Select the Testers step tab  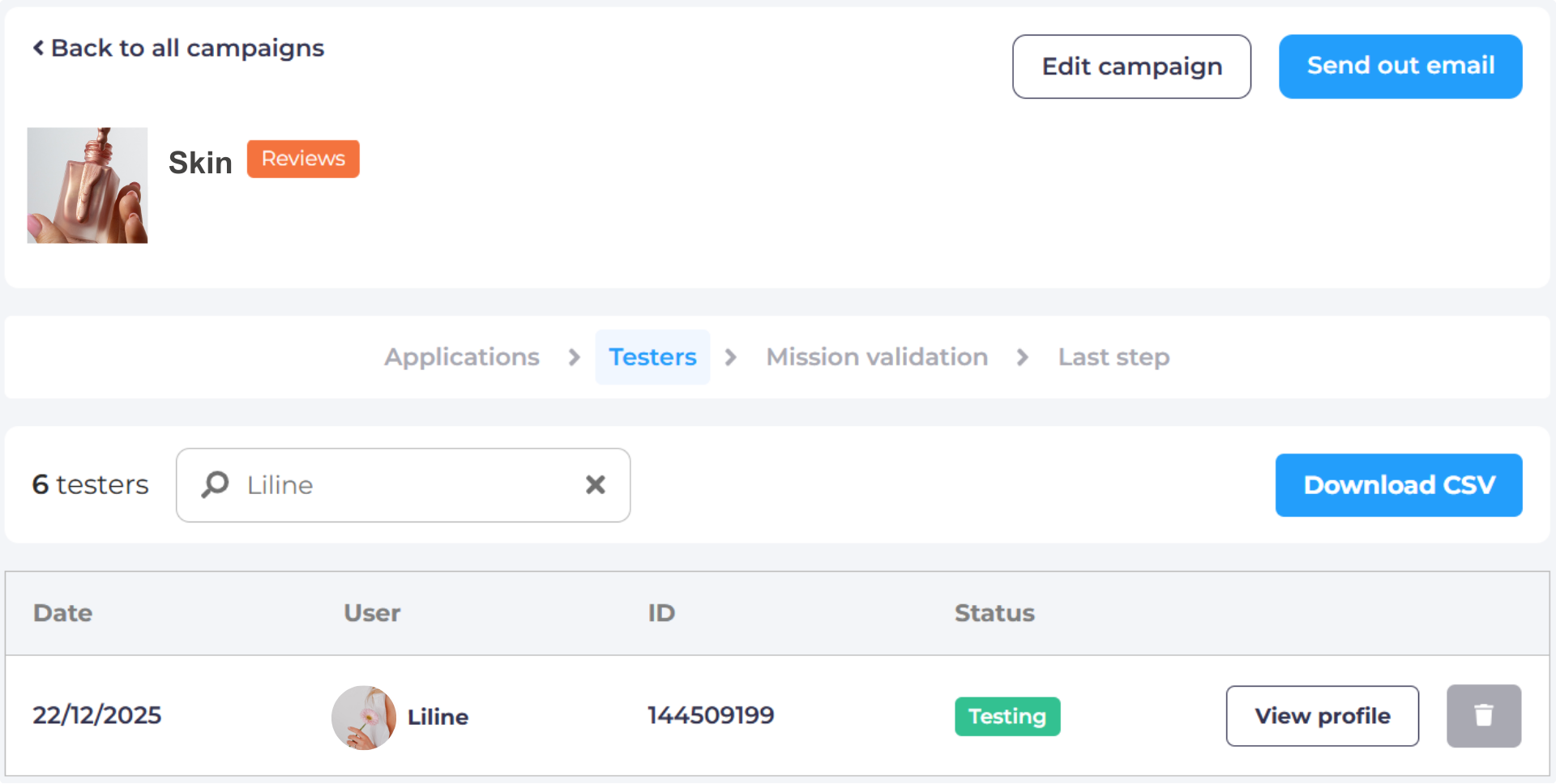[652, 357]
